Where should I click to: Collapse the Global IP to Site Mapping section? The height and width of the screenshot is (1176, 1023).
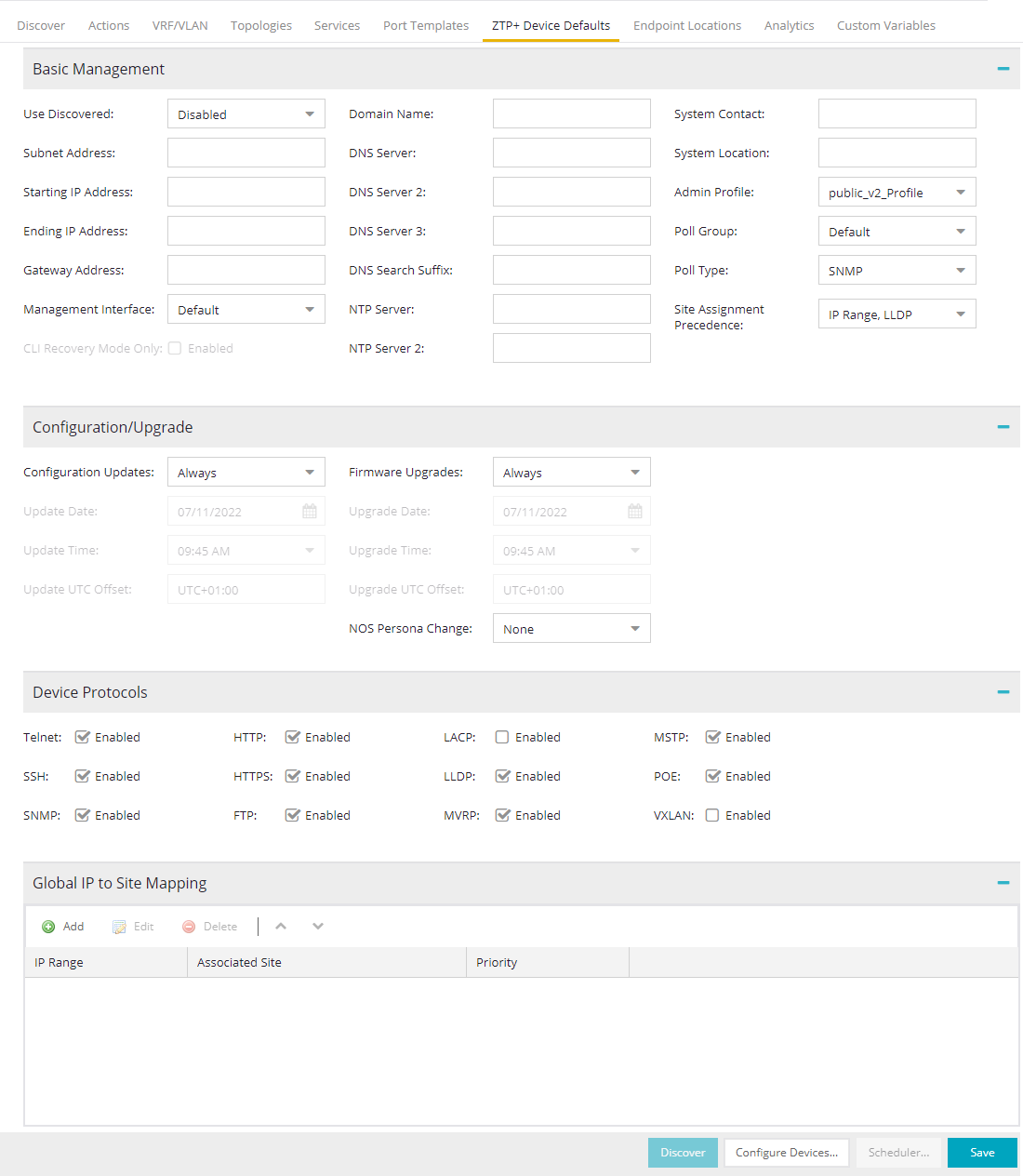[x=1003, y=883]
